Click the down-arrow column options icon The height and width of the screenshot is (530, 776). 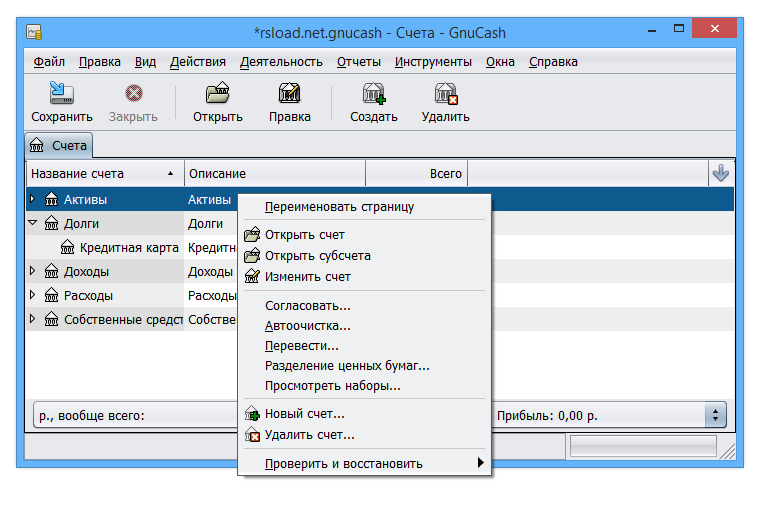721,173
